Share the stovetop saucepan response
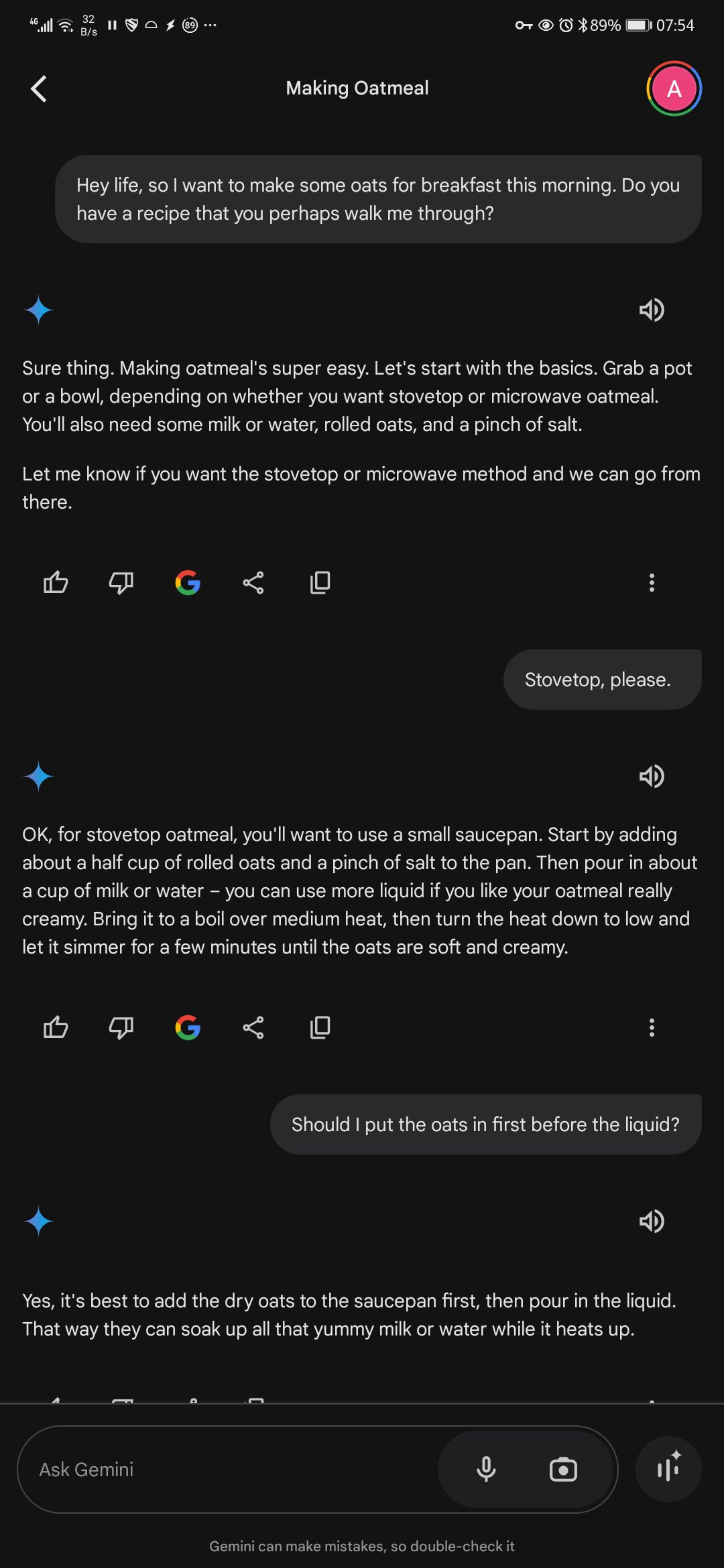This screenshot has width=724, height=1568. pos(253,1027)
